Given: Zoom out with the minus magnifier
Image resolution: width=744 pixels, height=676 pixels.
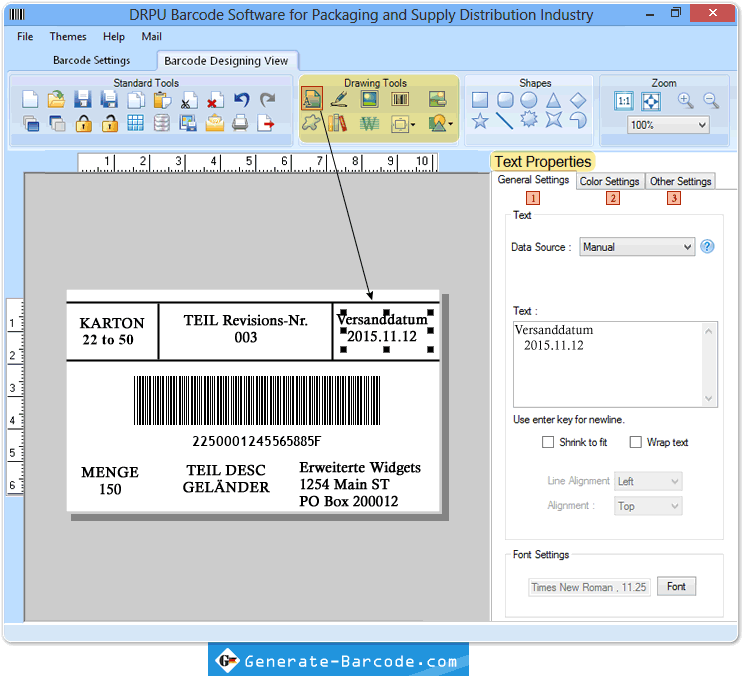Looking at the screenshot, I should (711, 101).
